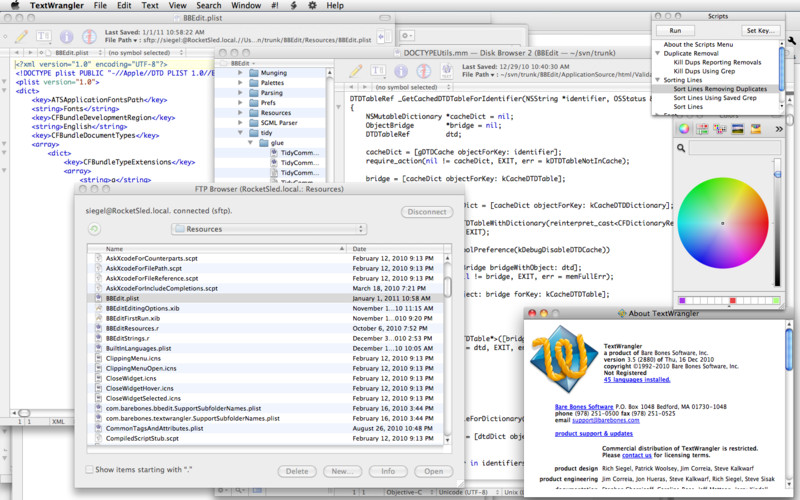Open the Apple menu
Viewport: 800px width, 500px height.
[x=15, y=6]
